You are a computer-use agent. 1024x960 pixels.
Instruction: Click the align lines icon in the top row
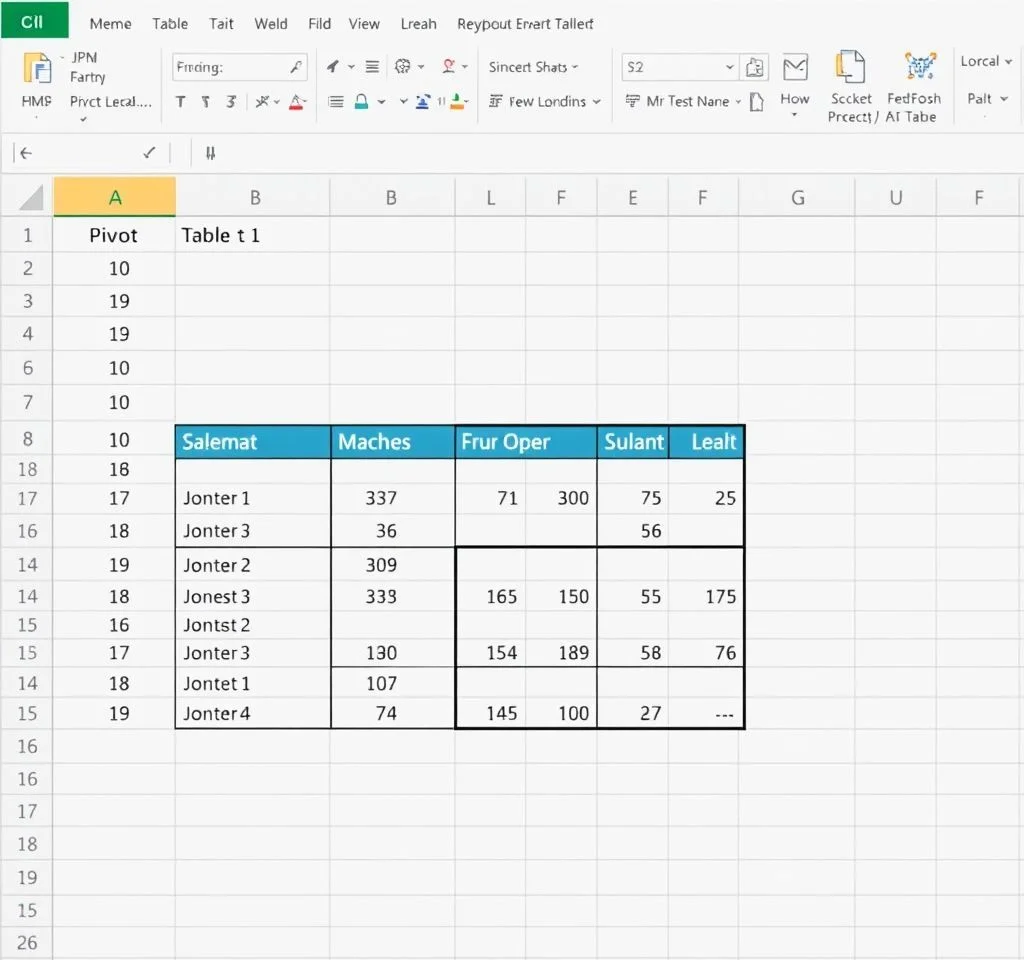point(372,67)
